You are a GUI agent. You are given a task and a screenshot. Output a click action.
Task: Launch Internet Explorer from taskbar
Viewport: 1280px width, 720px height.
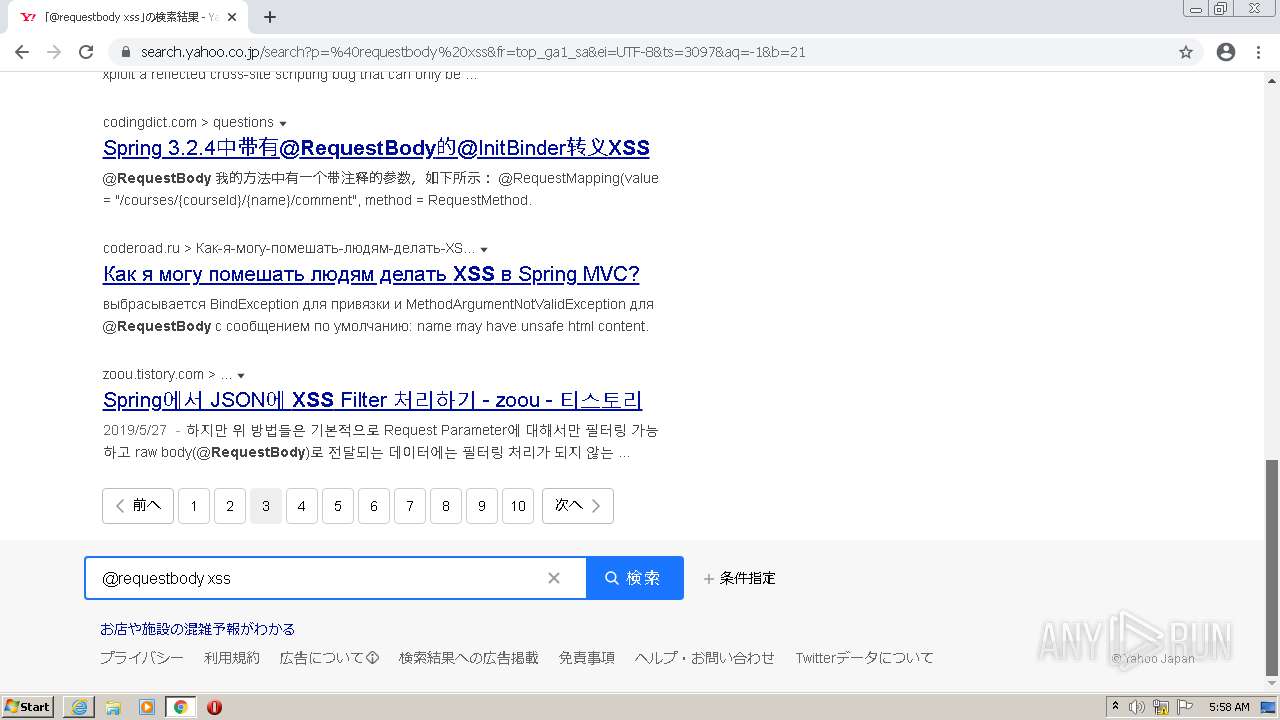click(x=79, y=707)
